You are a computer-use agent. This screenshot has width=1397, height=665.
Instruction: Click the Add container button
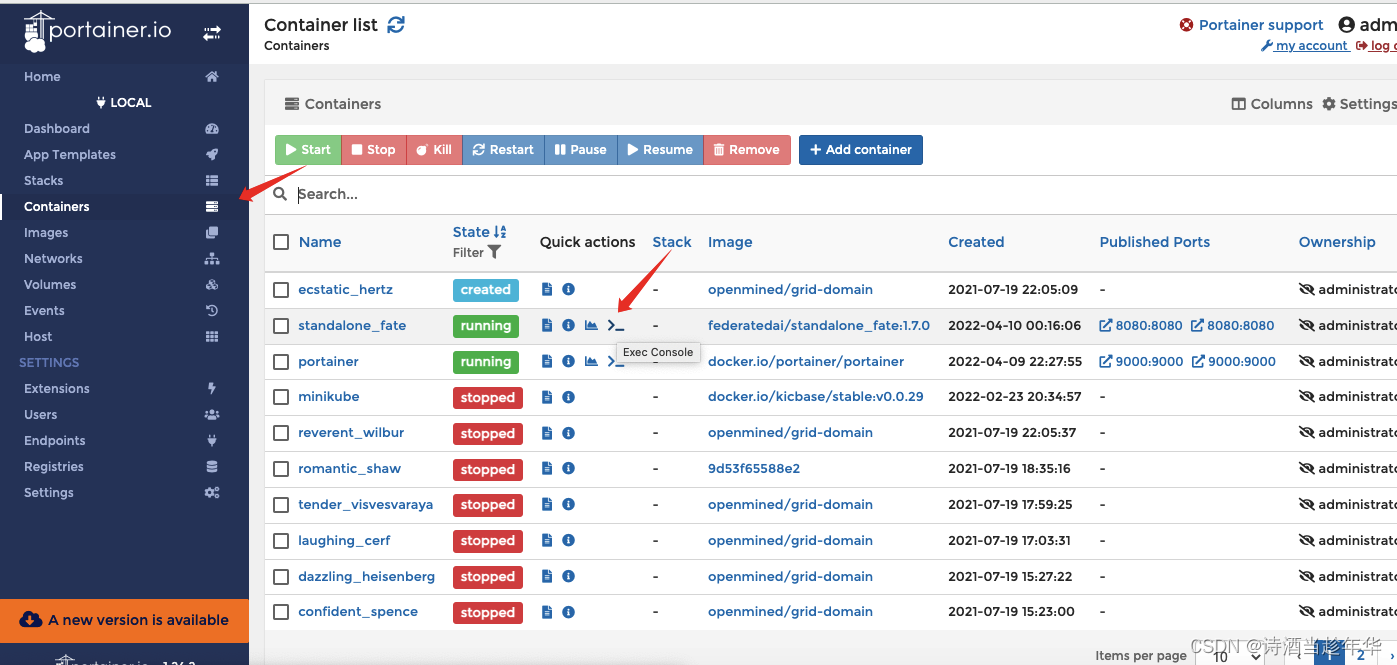(861, 150)
